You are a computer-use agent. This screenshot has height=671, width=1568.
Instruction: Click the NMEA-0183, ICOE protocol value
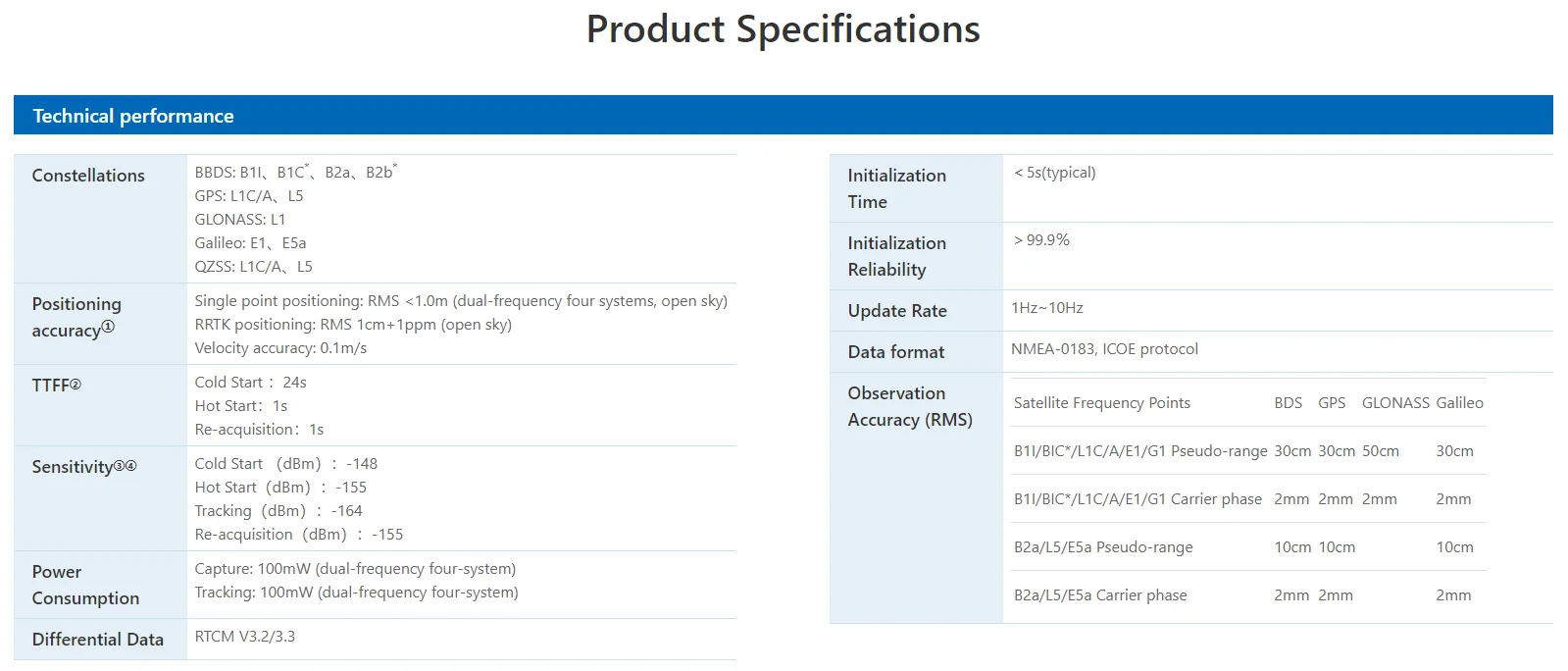(x=1104, y=349)
